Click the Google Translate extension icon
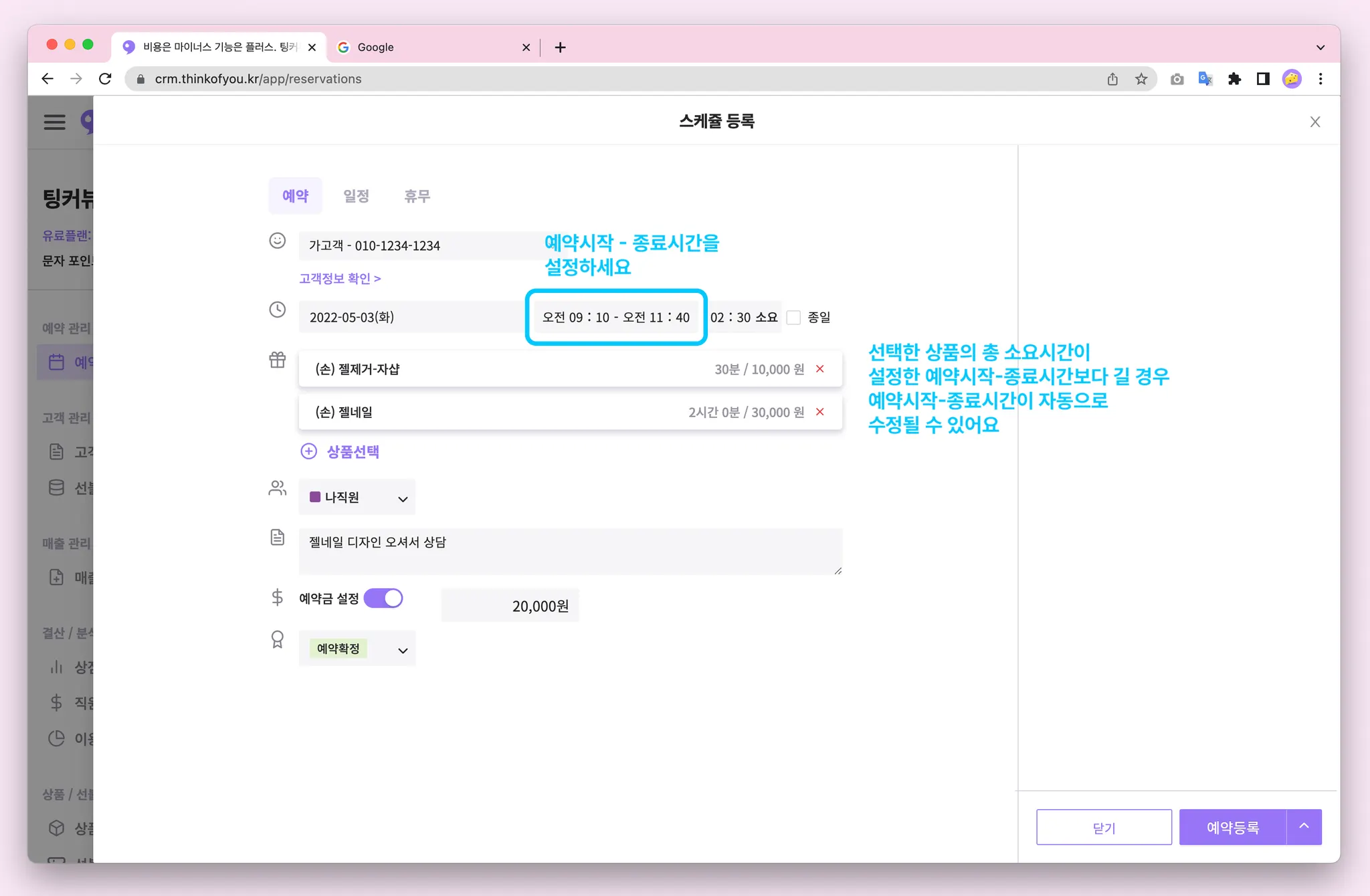This screenshot has height=896, width=1370. pos(1205,79)
